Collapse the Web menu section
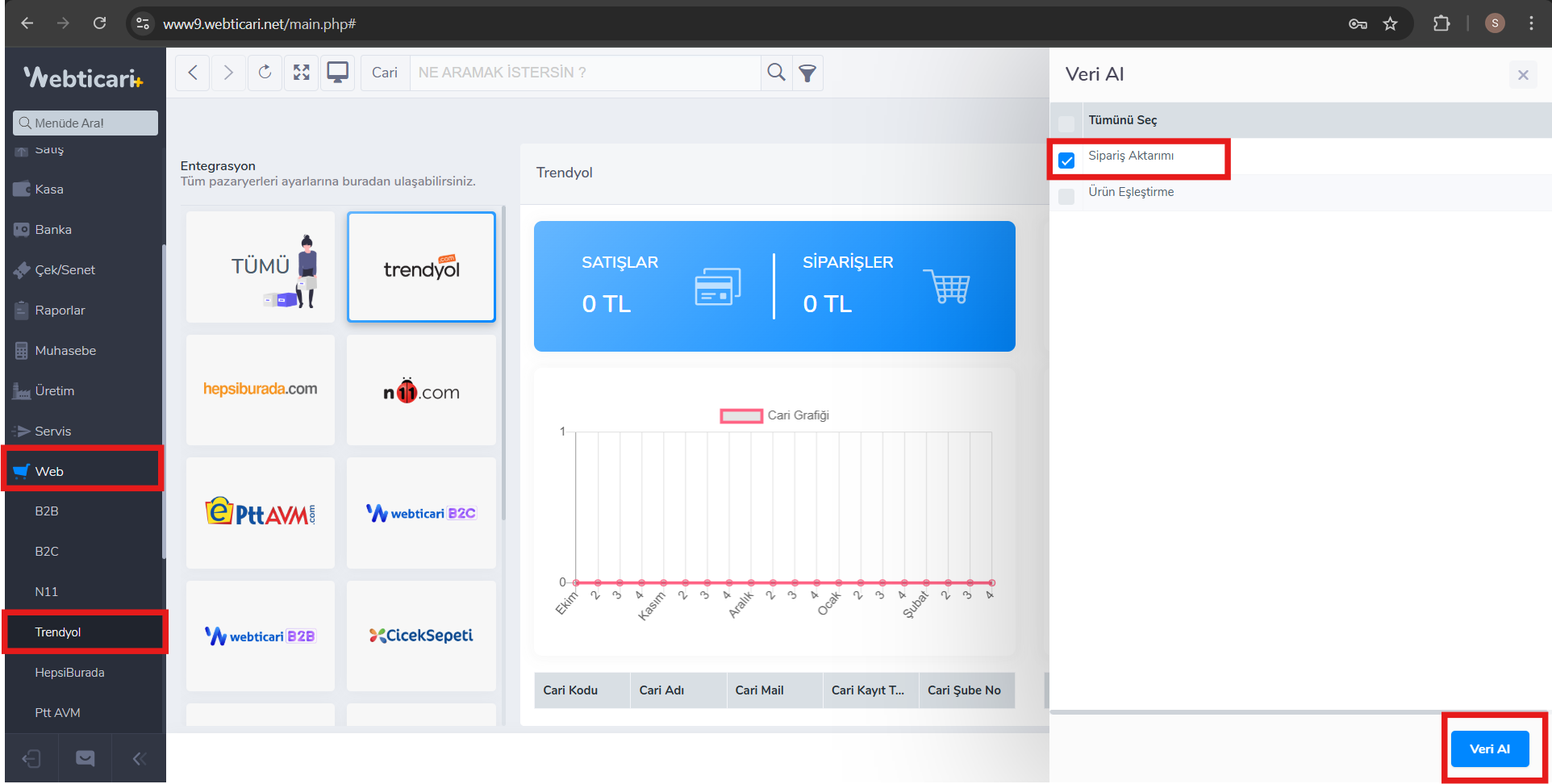1552x784 pixels. (49, 471)
